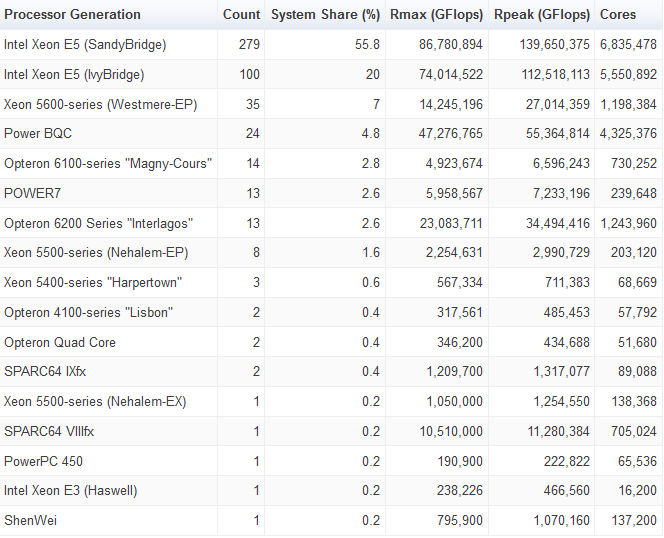The height and width of the screenshot is (538, 664).
Task: Select the Power BQC row name
Action: tap(38, 133)
